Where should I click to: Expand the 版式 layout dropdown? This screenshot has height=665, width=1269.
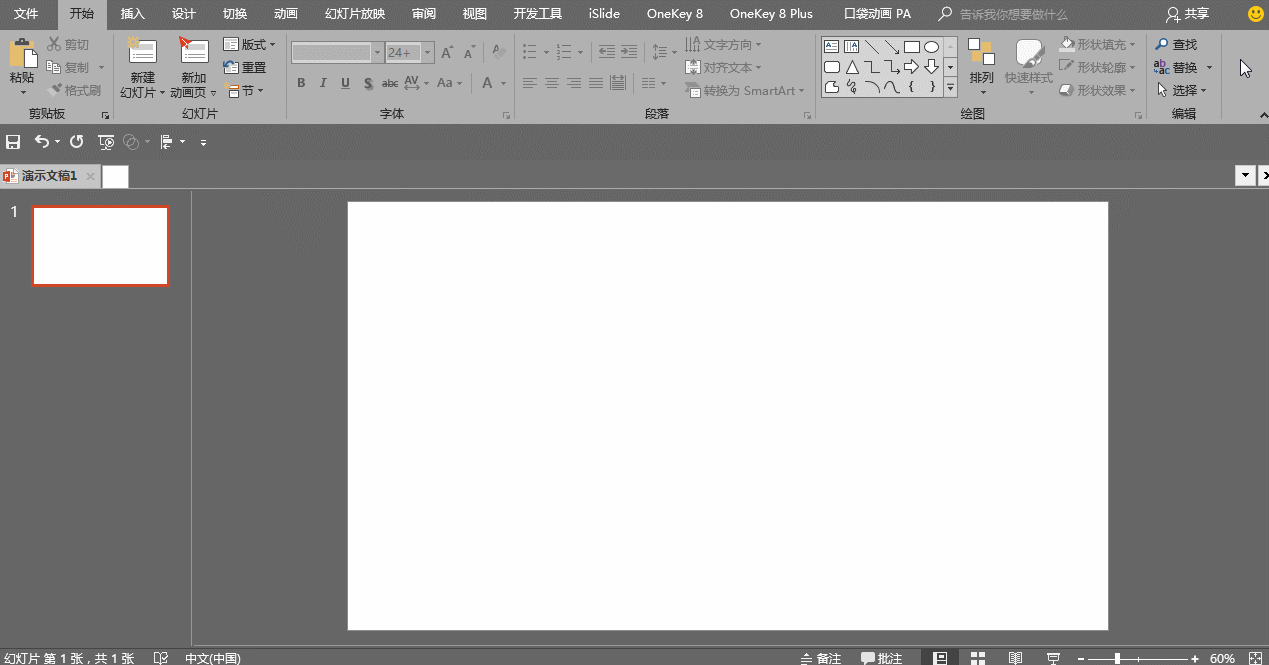click(x=250, y=45)
